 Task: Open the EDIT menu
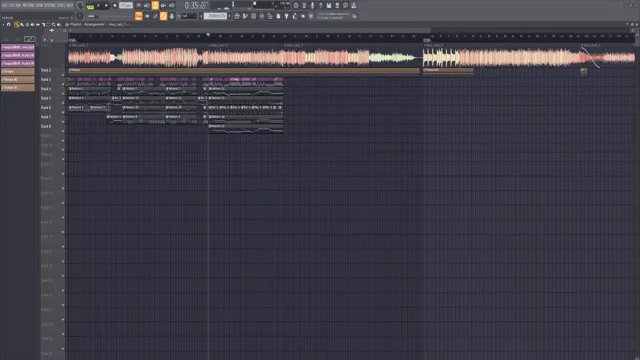click(x=11, y=5)
